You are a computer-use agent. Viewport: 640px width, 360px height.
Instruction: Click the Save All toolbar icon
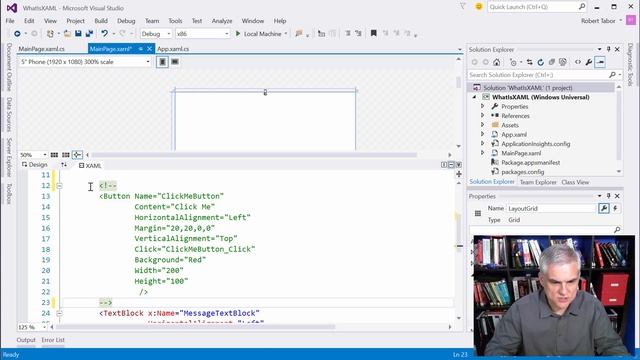[89, 34]
